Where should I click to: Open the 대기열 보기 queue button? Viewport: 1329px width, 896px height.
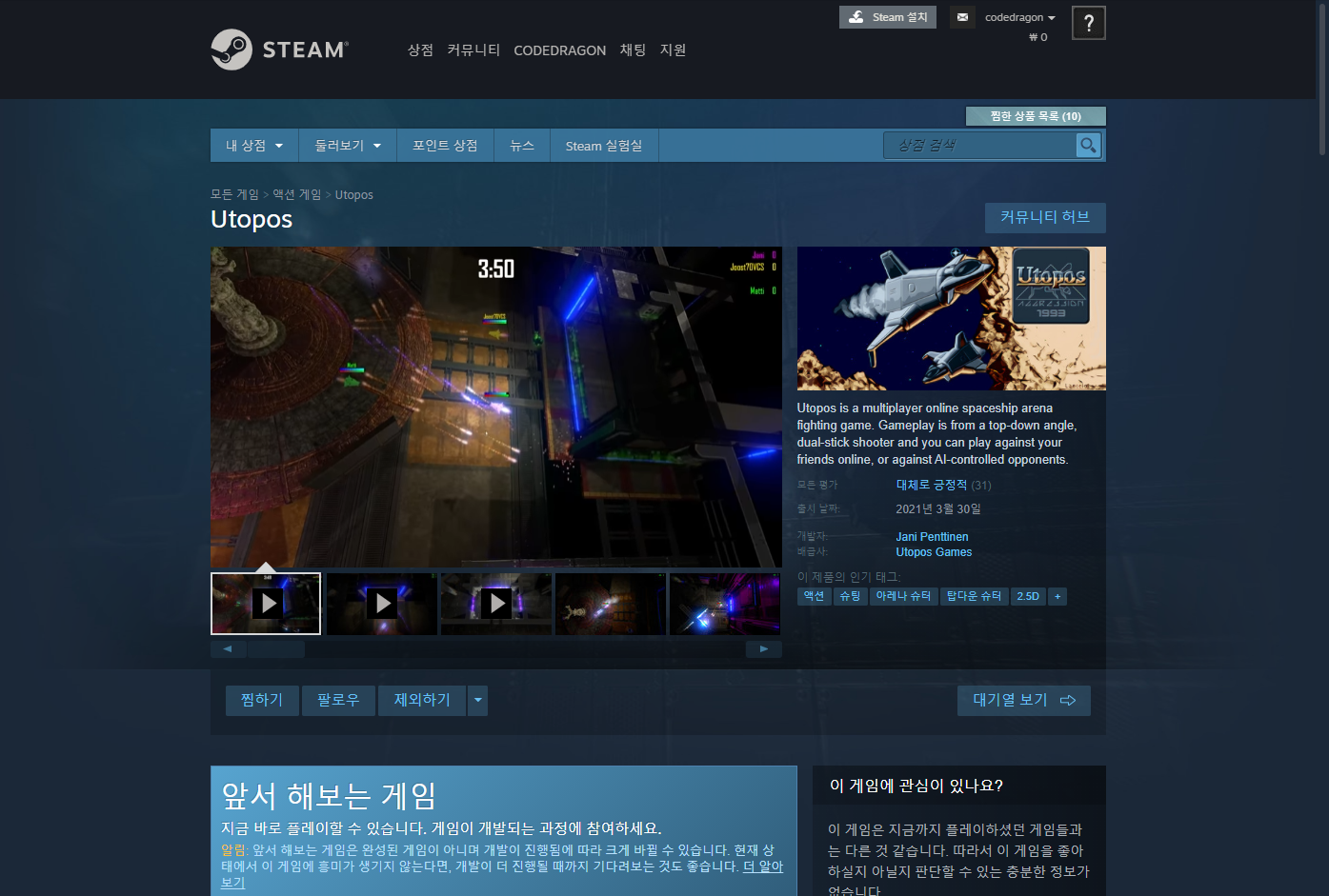pos(1024,700)
